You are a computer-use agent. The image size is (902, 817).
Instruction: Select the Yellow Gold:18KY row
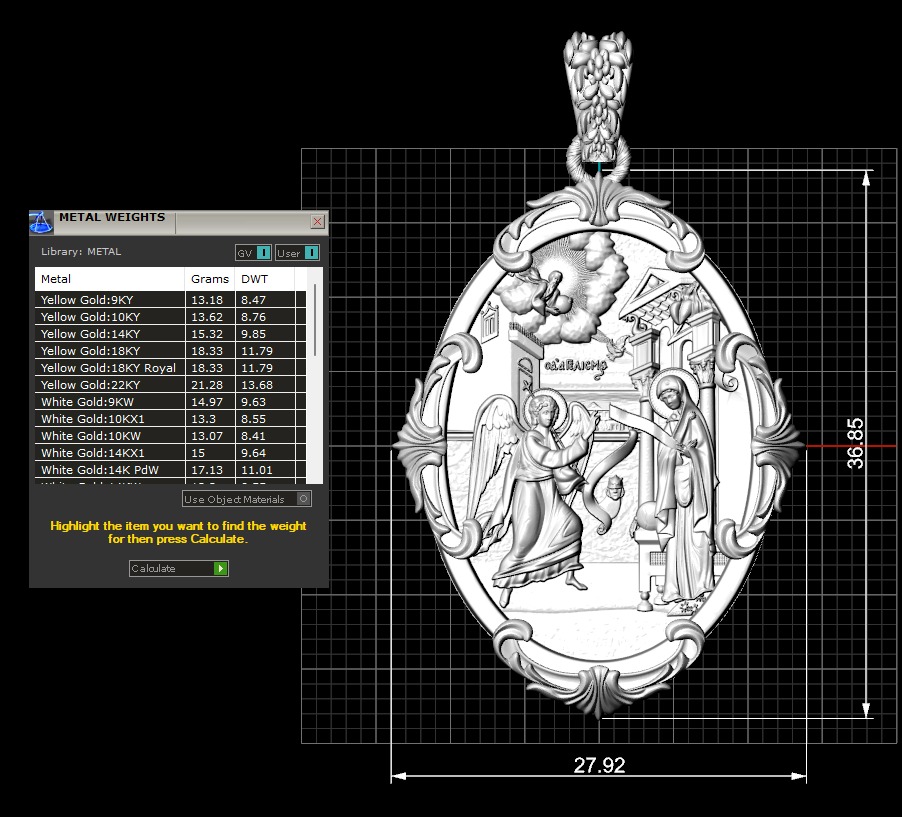coord(170,351)
